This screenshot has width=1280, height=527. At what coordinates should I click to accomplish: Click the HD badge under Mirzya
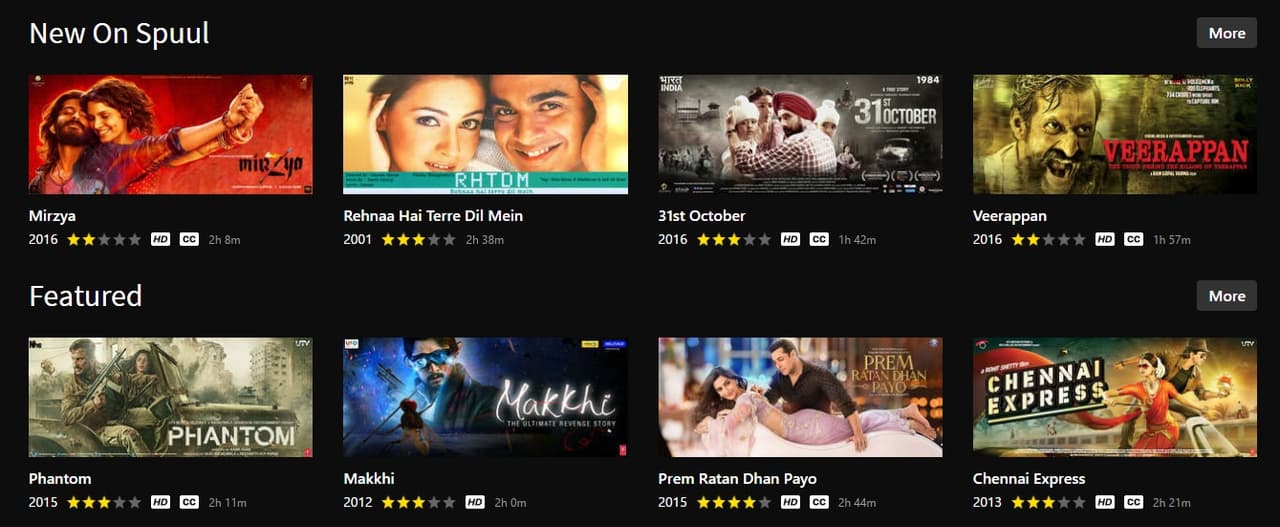tap(160, 239)
